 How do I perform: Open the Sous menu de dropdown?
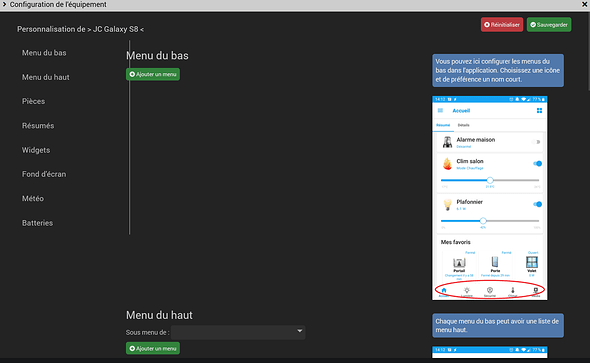pyautogui.click(x=238, y=332)
